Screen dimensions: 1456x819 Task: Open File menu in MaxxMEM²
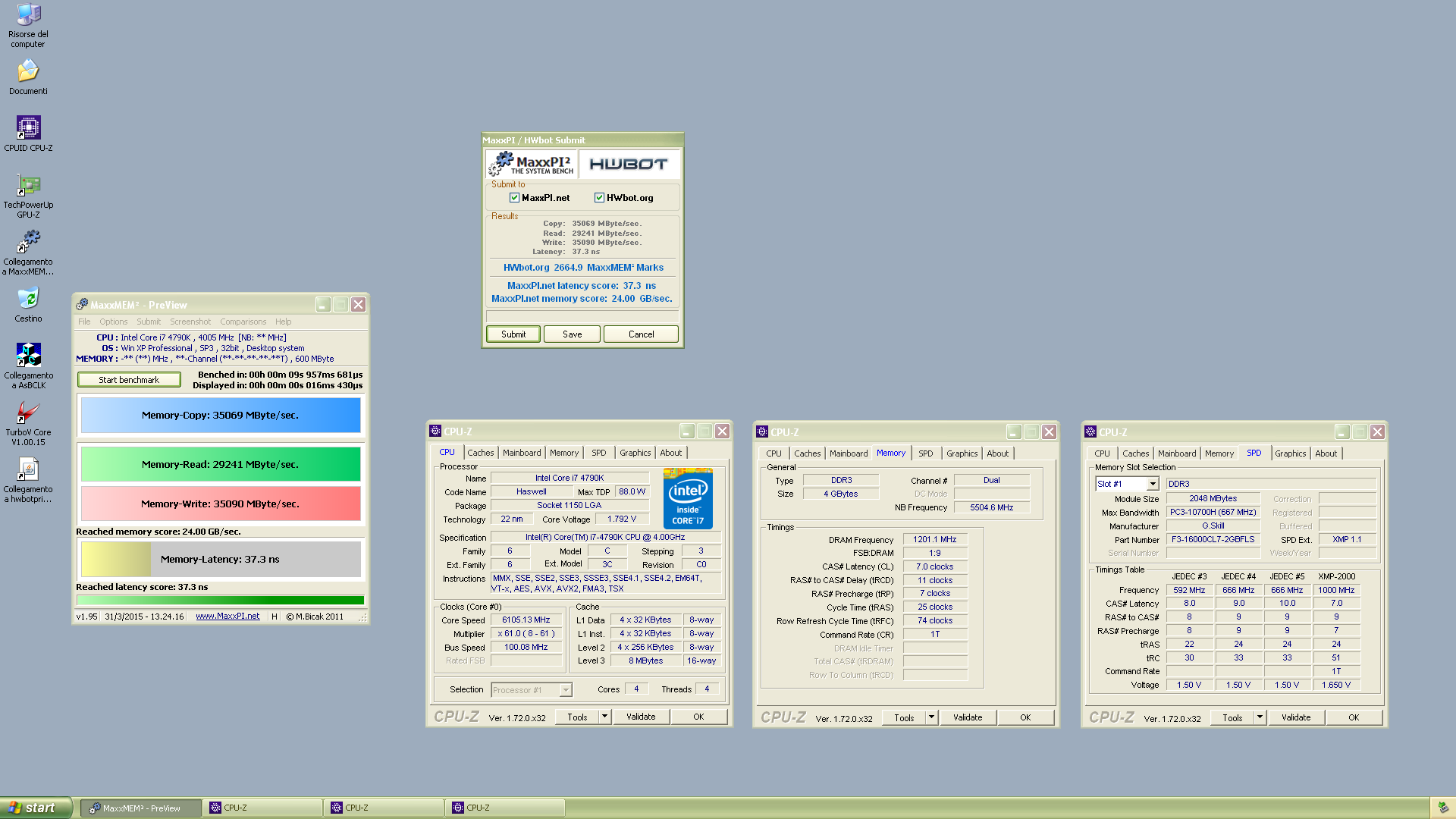[84, 322]
